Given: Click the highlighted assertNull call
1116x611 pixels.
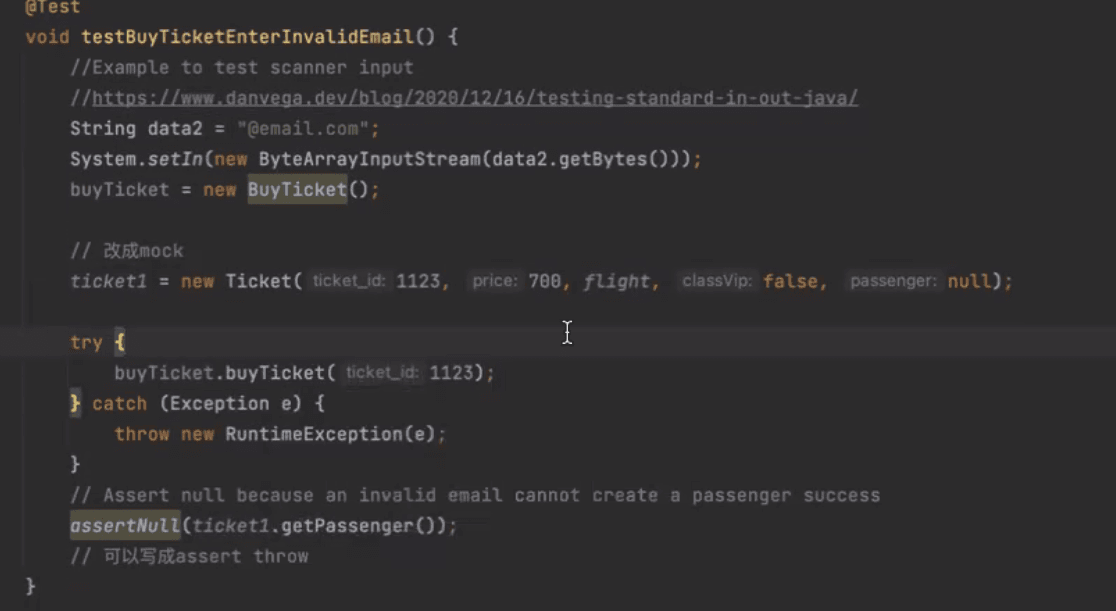Looking at the screenshot, I should pos(125,526).
